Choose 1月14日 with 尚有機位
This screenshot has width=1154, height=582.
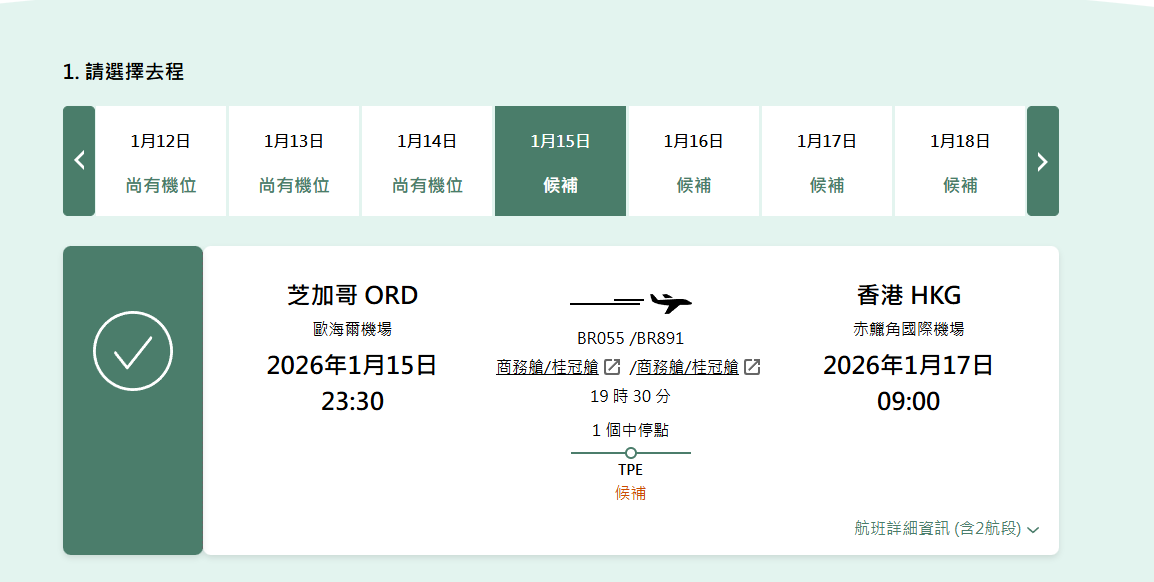(427, 161)
